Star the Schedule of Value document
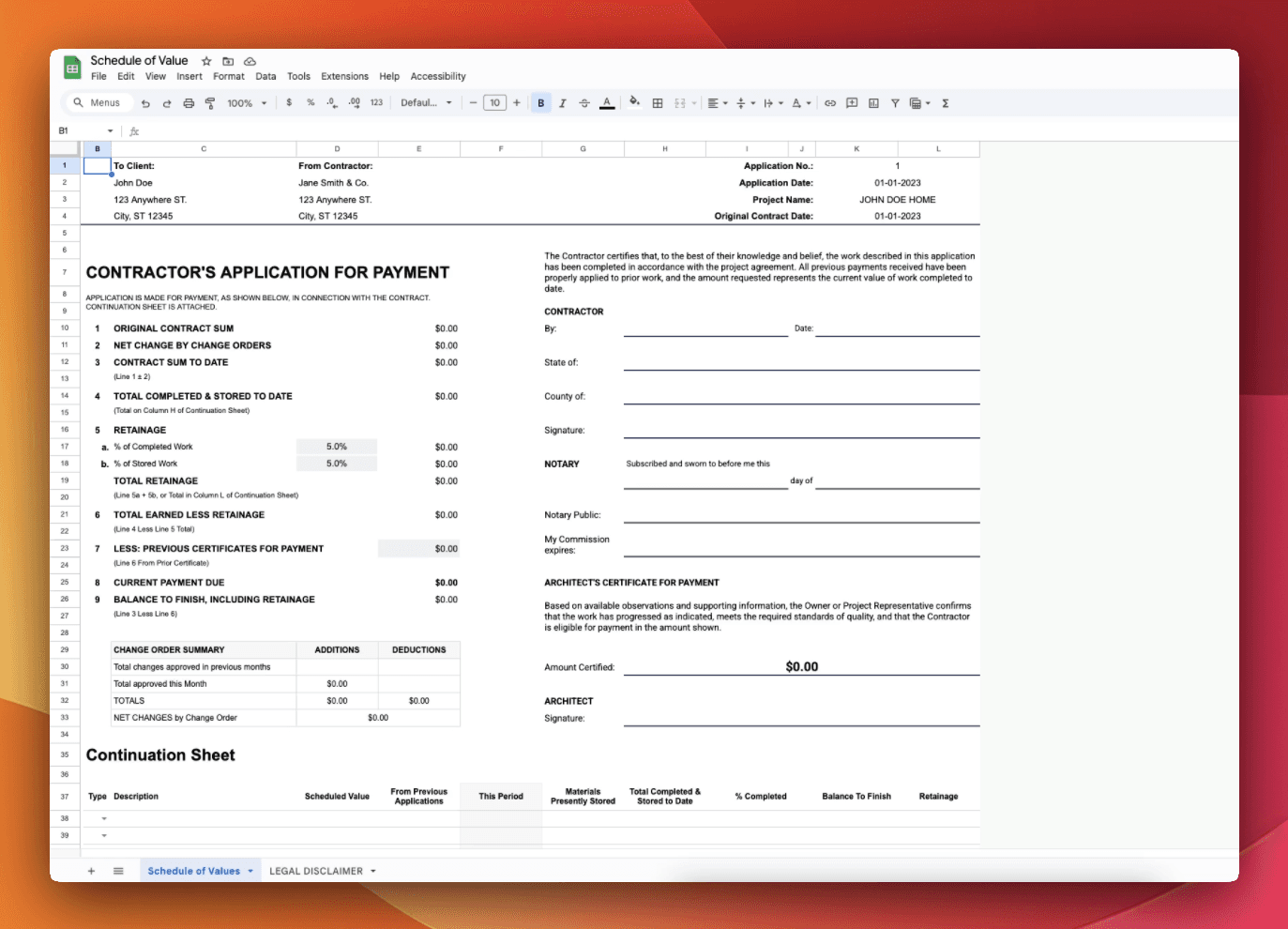The height and width of the screenshot is (929, 1288). [x=206, y=61]
